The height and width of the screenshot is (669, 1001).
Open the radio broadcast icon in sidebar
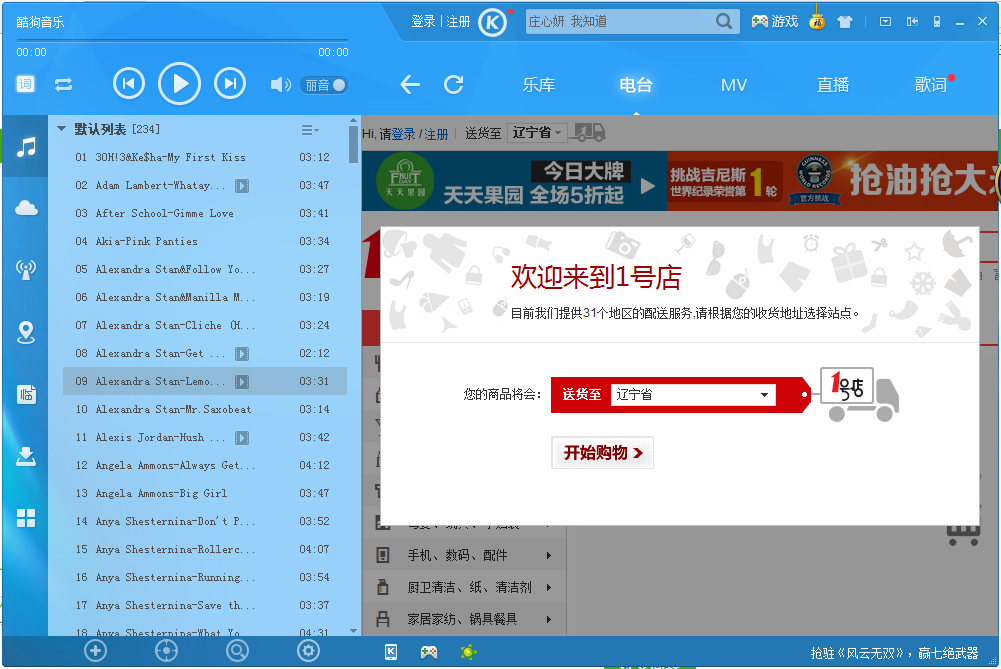[x=26, y=268]
